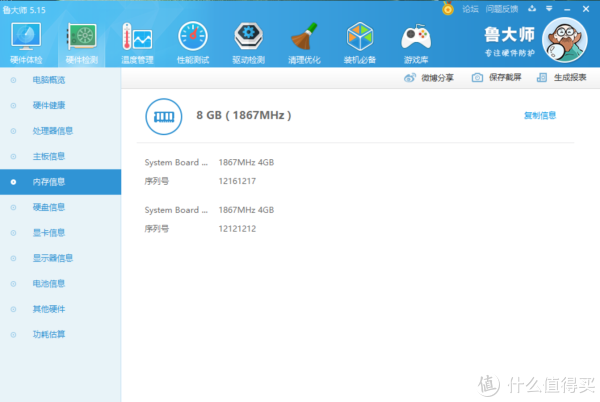Open 论坛 forum link

point(470,9)
